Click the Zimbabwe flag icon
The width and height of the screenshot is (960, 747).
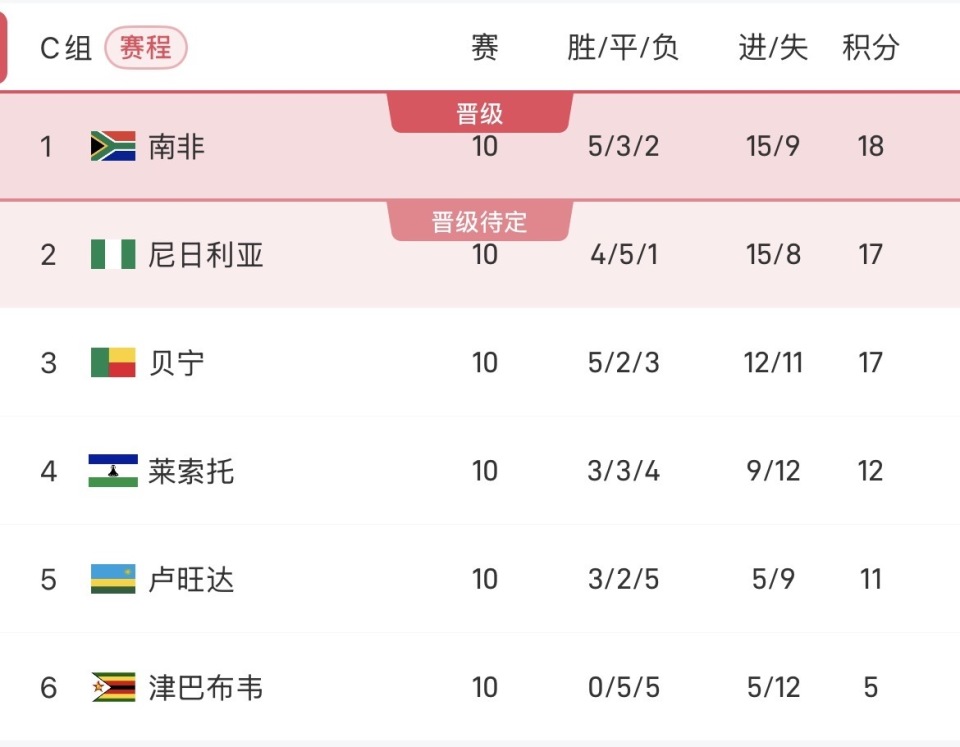[113, 687]
